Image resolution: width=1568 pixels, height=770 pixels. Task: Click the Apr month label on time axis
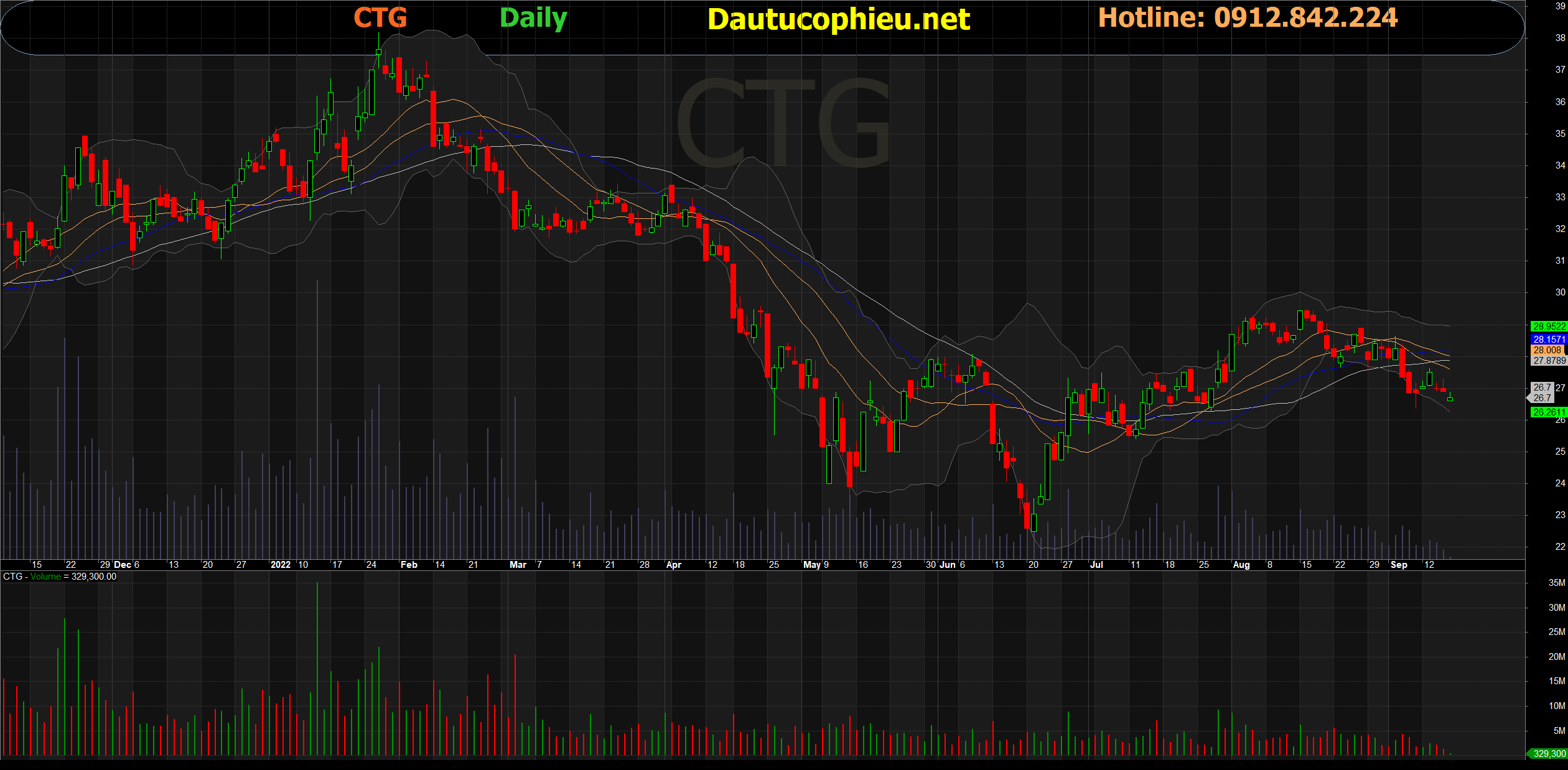click(673, 565)
